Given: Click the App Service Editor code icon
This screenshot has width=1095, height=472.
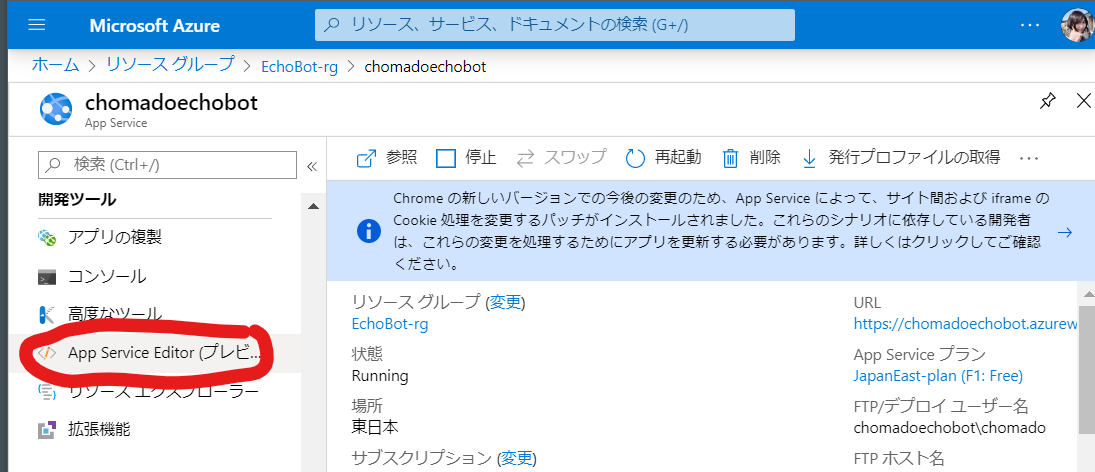Looking at the screenshot, I should 46,353.
